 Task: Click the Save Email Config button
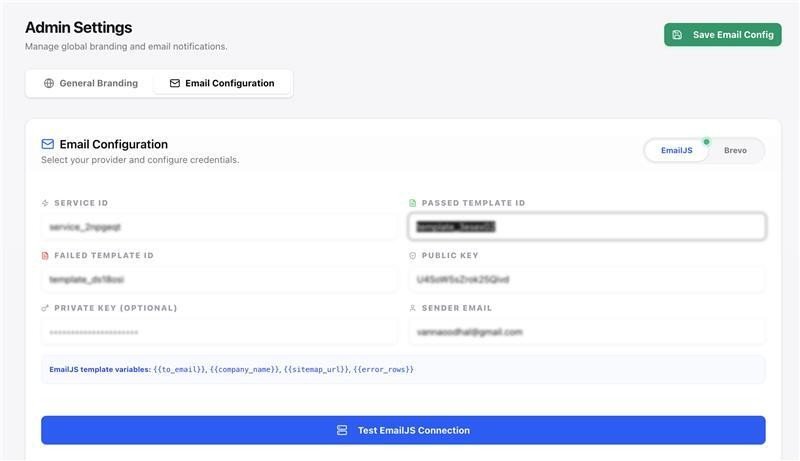point(722,35)
